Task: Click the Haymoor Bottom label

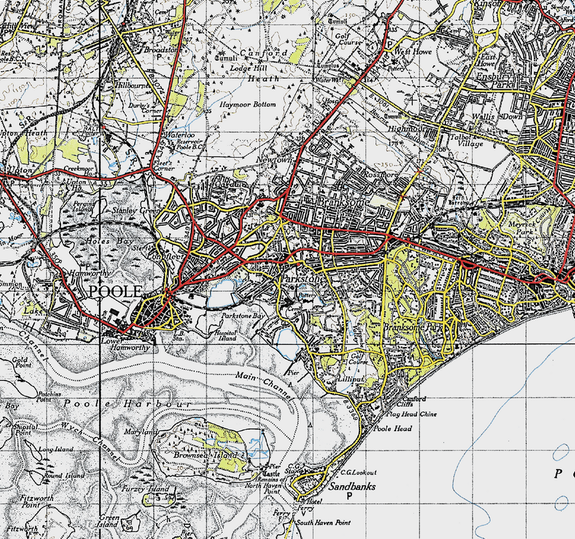Action: tap(248, 105)
